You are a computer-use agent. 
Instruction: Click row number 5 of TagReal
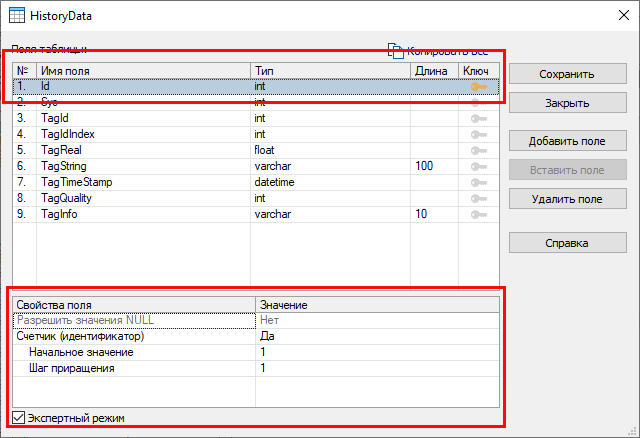[24, 150]
